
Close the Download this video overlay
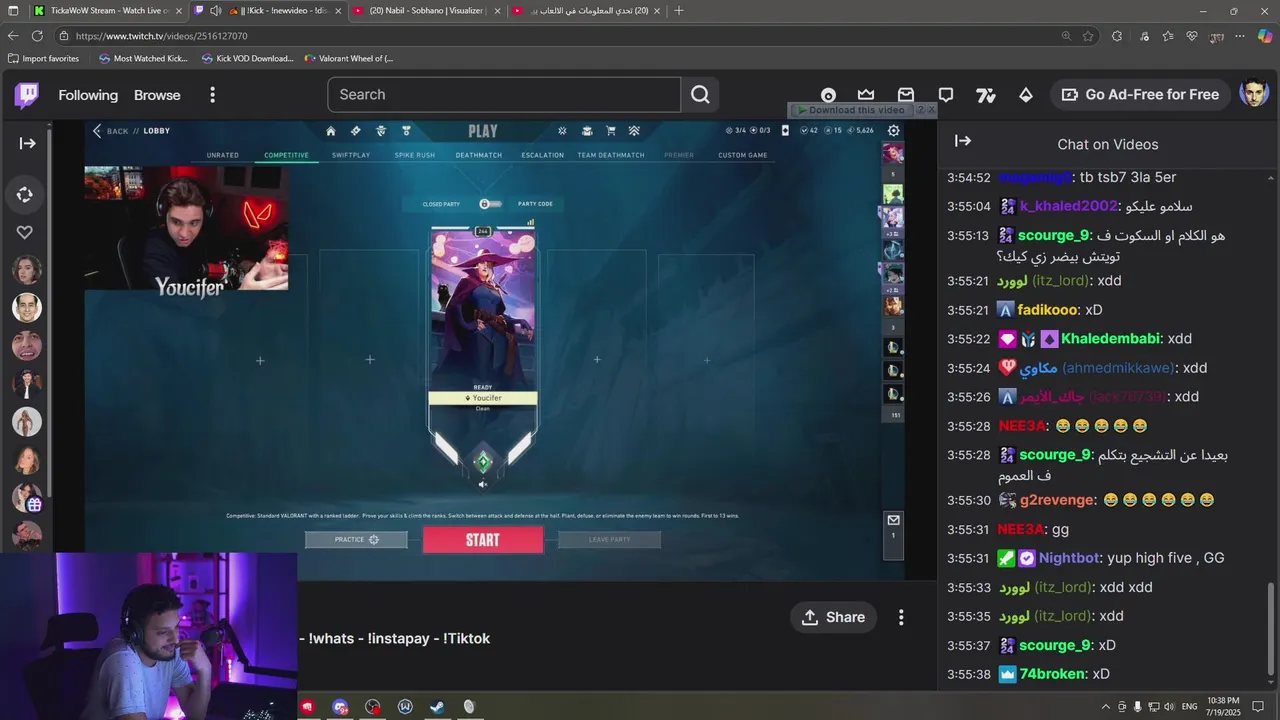[x=932, y=110]
